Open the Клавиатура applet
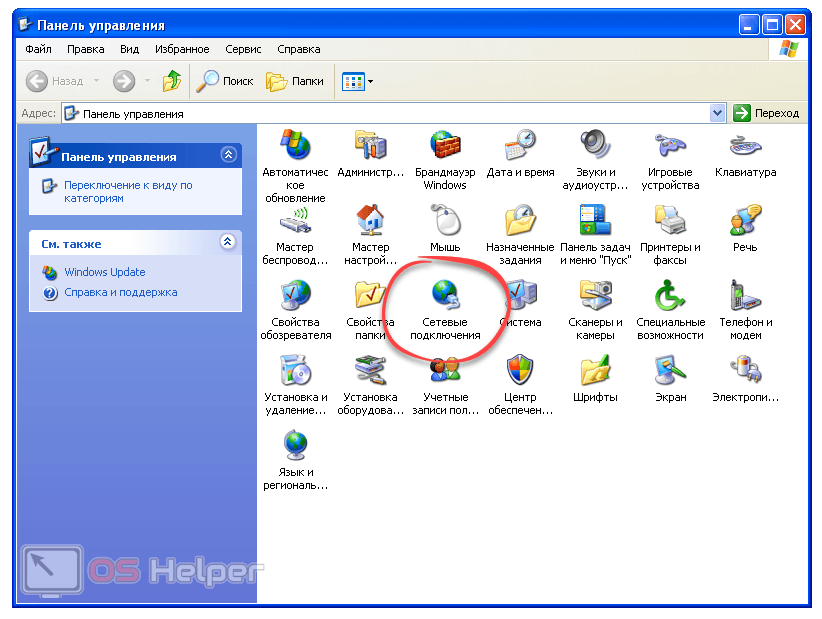The width and height of the screenshot is (822, 619). point(745,146)
